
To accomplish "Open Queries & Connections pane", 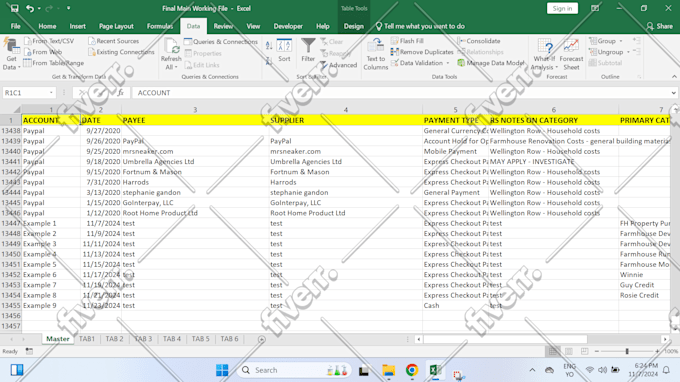I will pyautogui.click(x=221, y=42).
